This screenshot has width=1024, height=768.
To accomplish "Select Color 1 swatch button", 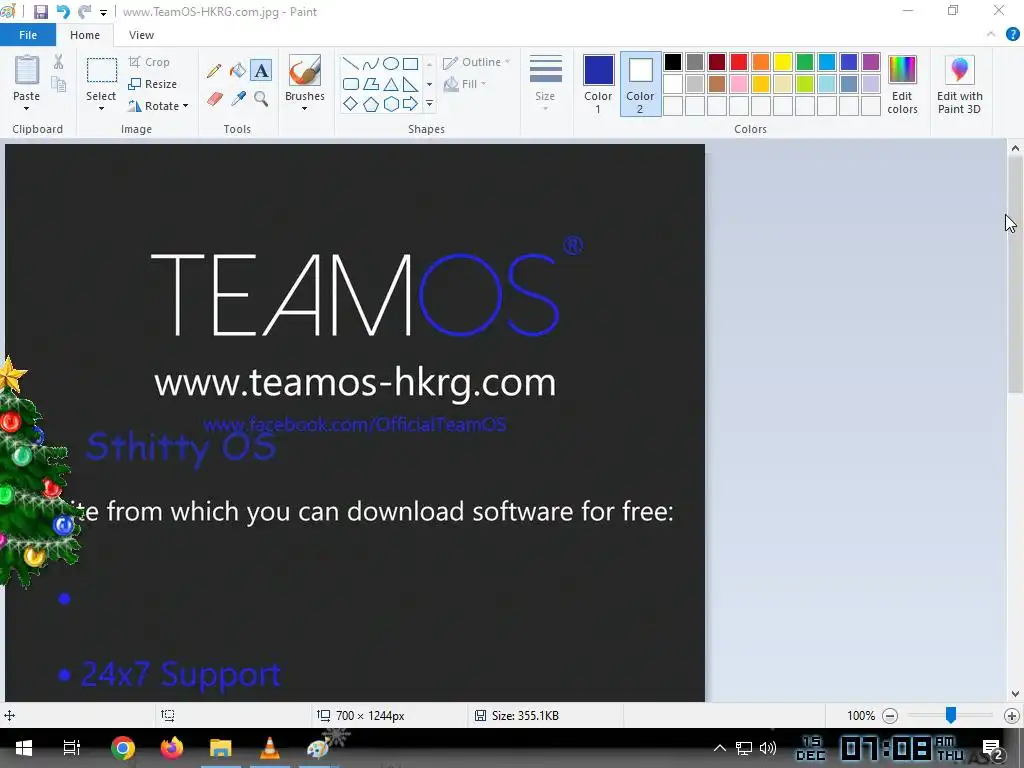I will point(598,85).
